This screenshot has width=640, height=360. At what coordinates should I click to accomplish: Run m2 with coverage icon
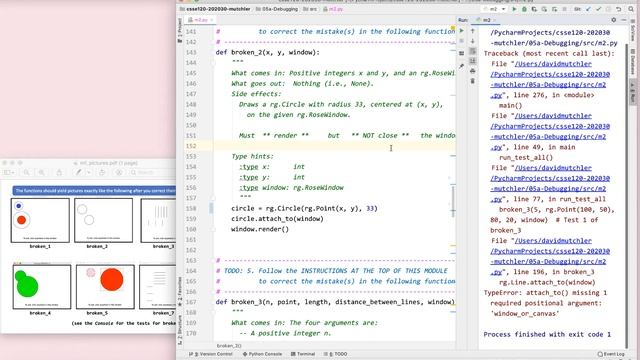pyautogui.click(x=534, y=9)
